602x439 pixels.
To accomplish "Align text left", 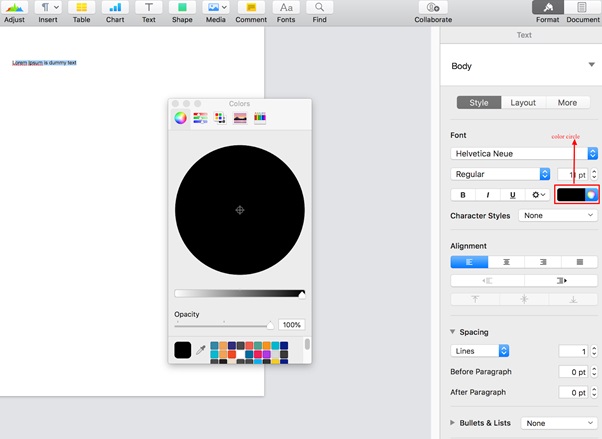I will 469,262.
